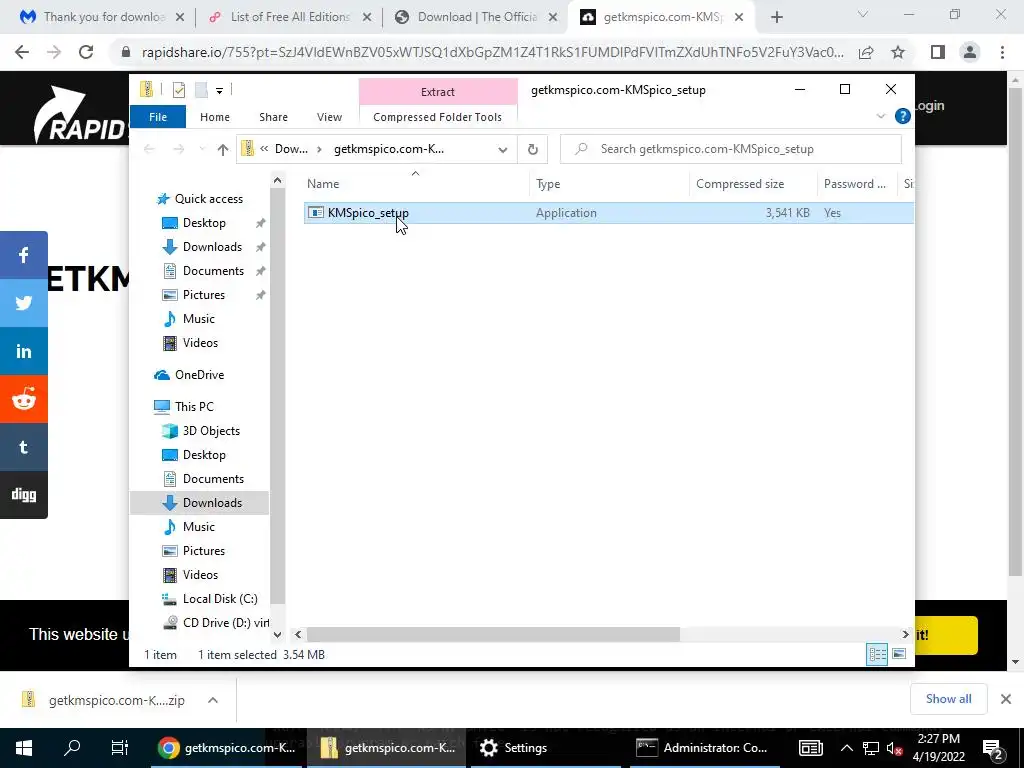1024x768 pixels.
Task: Open Chrome profile avatar icon
Action: coord(970,52)
